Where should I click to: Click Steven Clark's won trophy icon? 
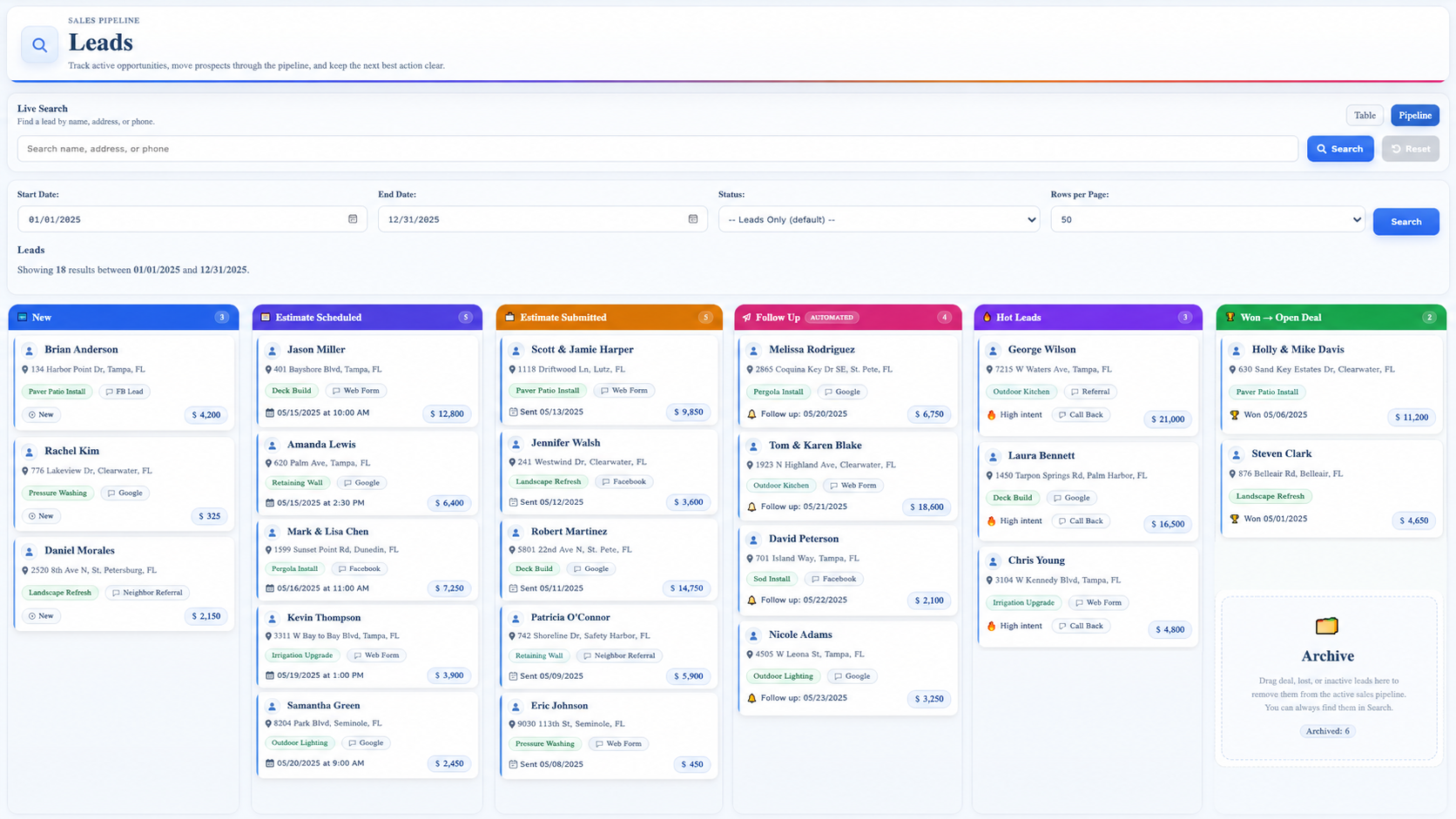coord(1234,519)
